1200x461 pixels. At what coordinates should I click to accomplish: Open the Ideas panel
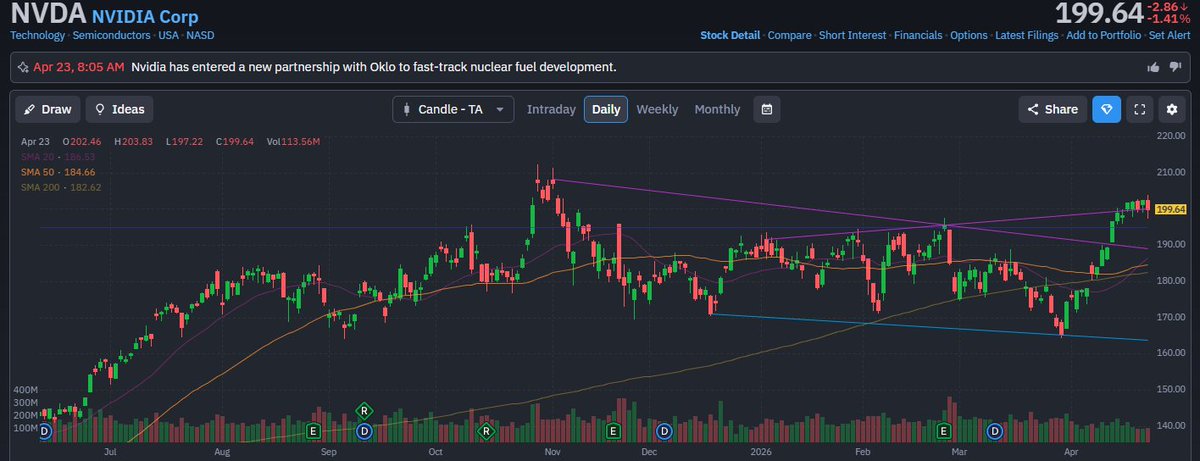click(x=119, y=109)
